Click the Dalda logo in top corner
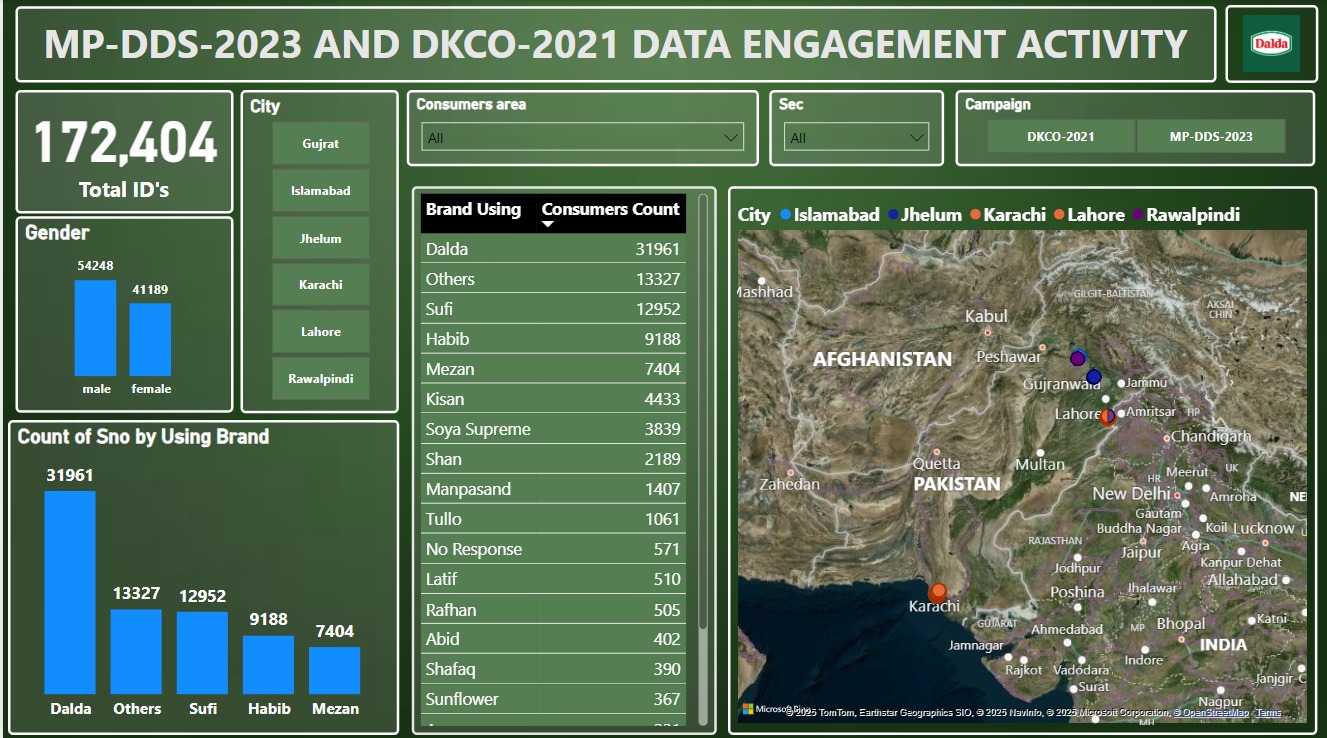 click(x=1271, y=44)
